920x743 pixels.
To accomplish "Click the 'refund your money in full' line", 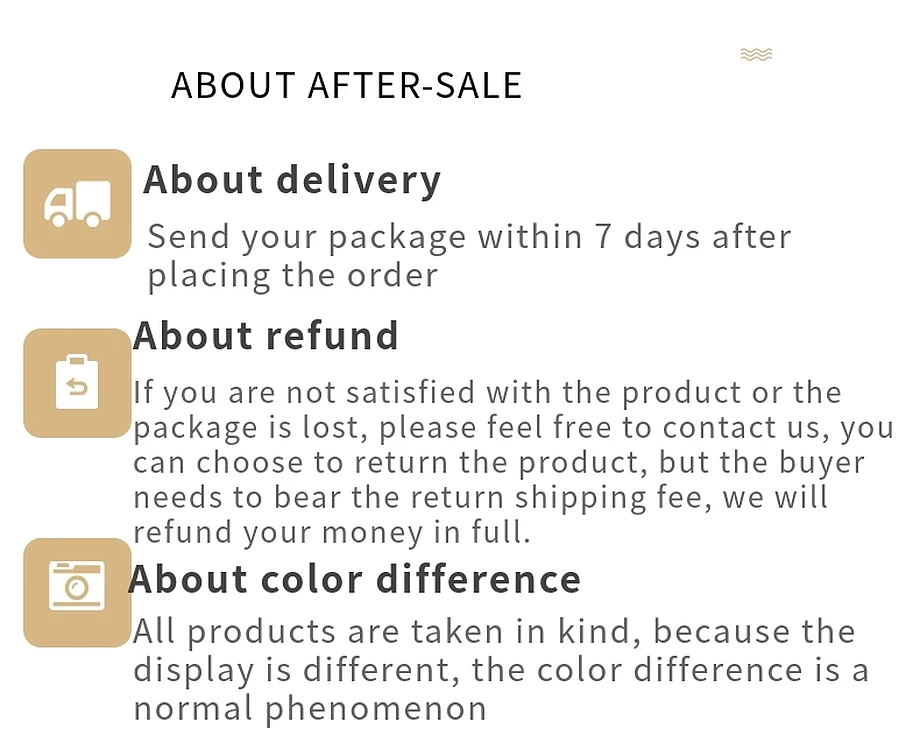I will coord(332,533).
